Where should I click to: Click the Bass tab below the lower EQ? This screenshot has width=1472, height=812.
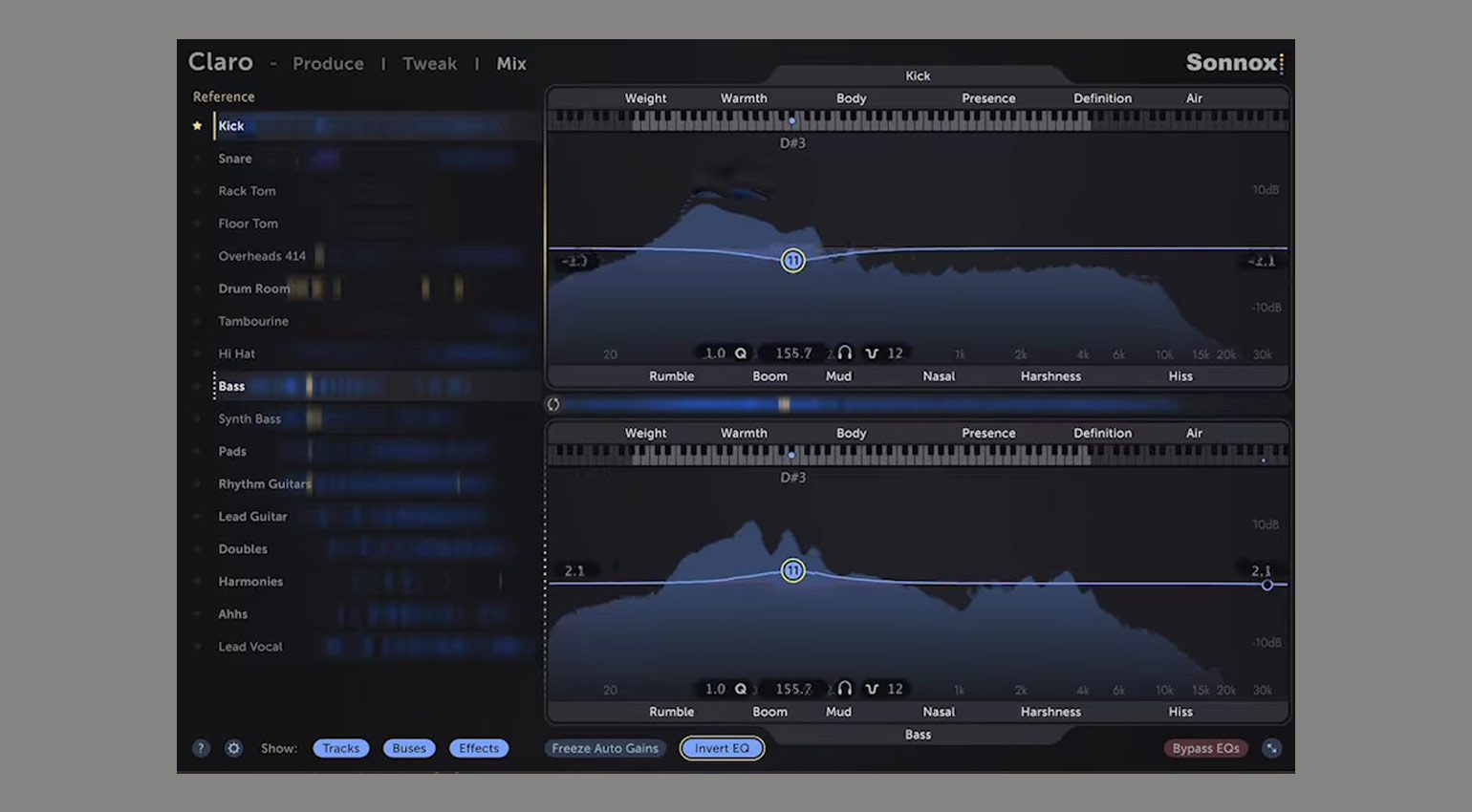click(918, 735)
